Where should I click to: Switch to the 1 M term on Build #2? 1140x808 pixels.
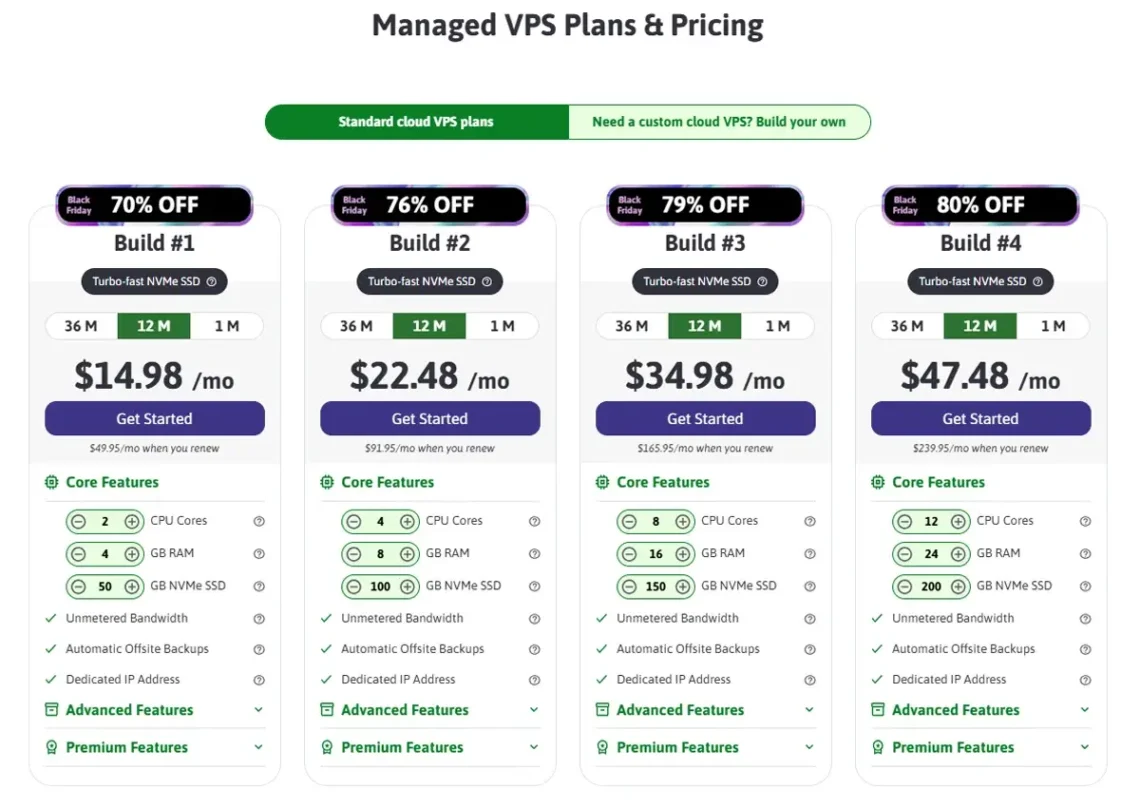point(504,325)
